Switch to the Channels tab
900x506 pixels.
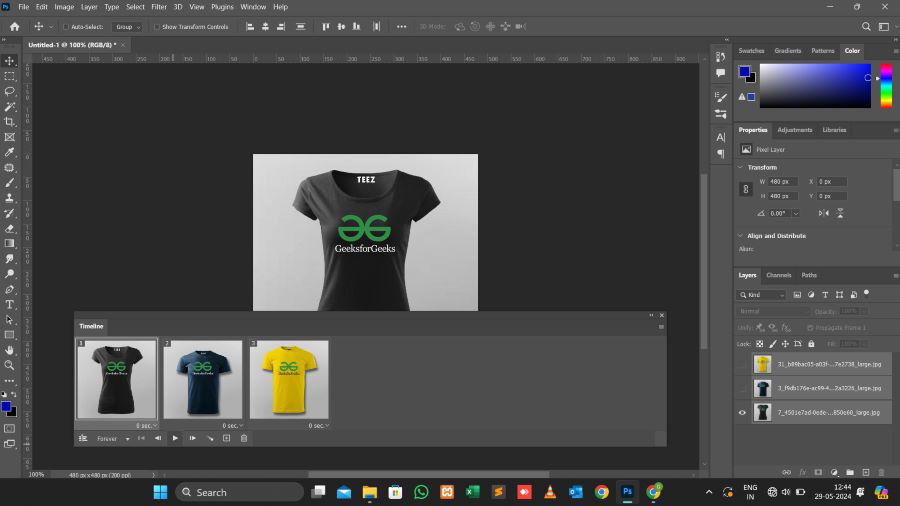(x=778, y=275)
